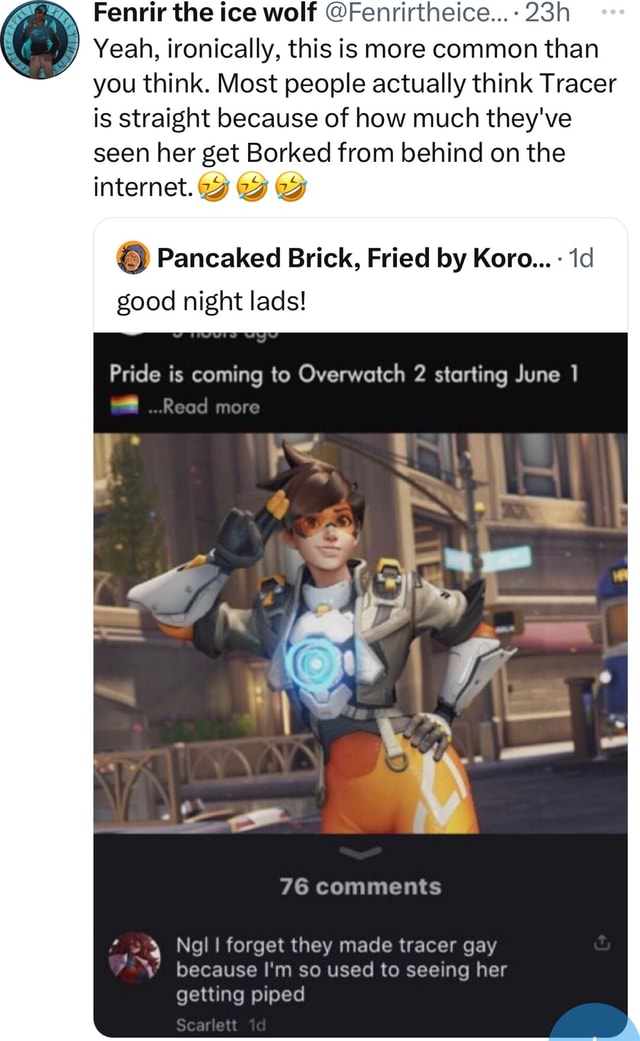The image size is (640, 1041).
Task: Open Fenrir the ice wolf's profile avatar
Action: point(40,40)
